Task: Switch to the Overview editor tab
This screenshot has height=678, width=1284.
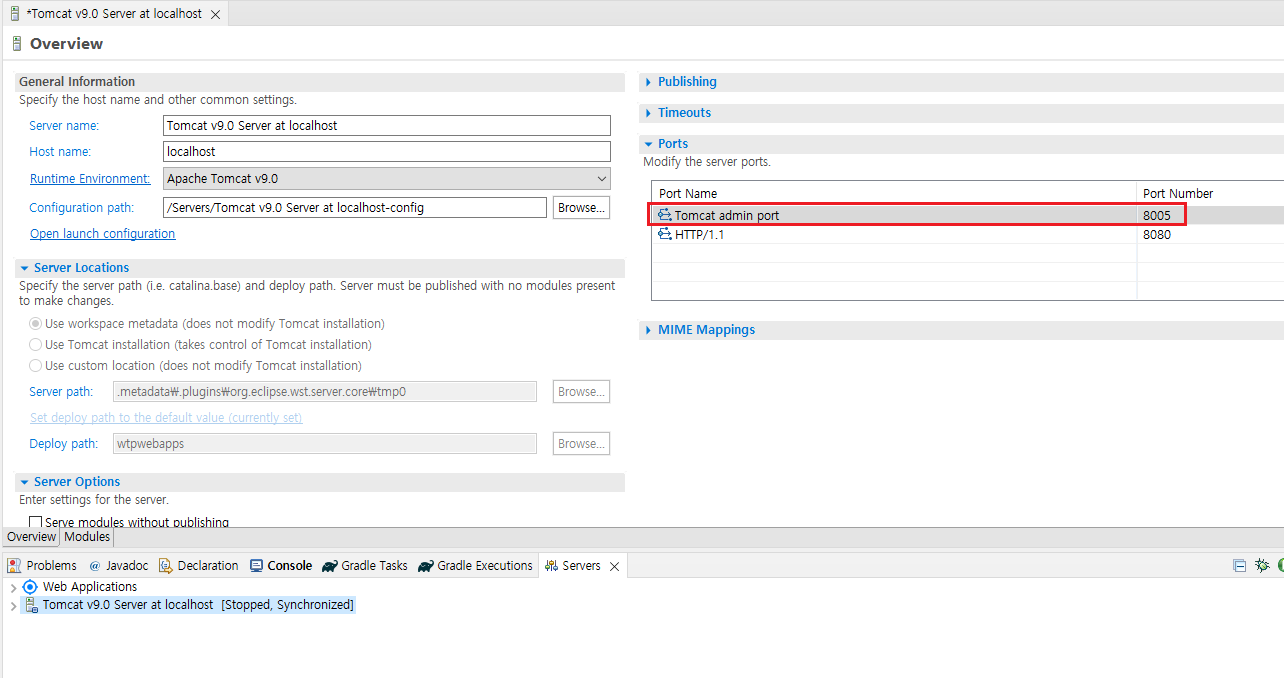Action: [x=31, y=537]
